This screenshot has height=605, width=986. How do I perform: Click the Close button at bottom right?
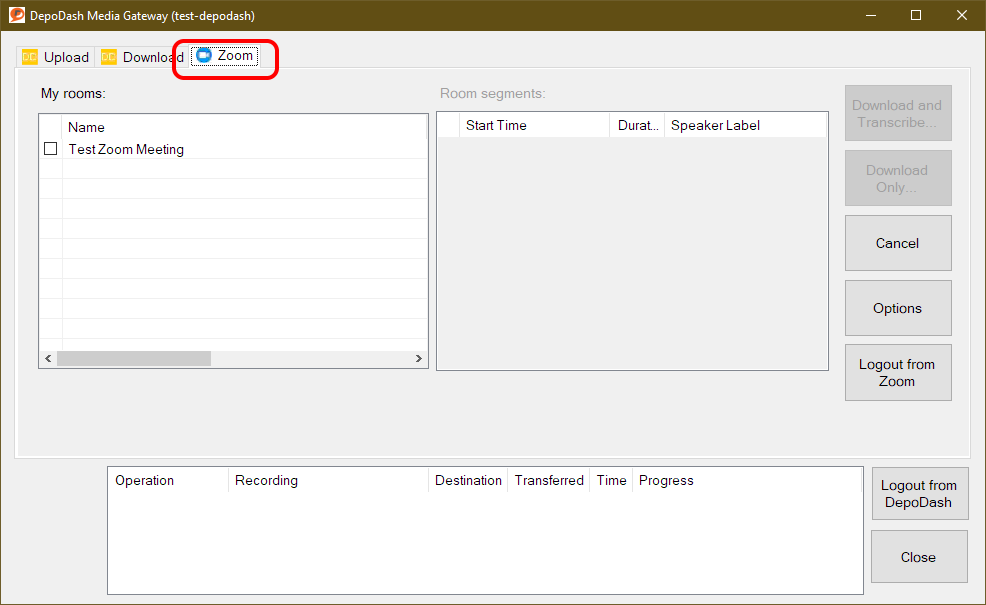919,557
